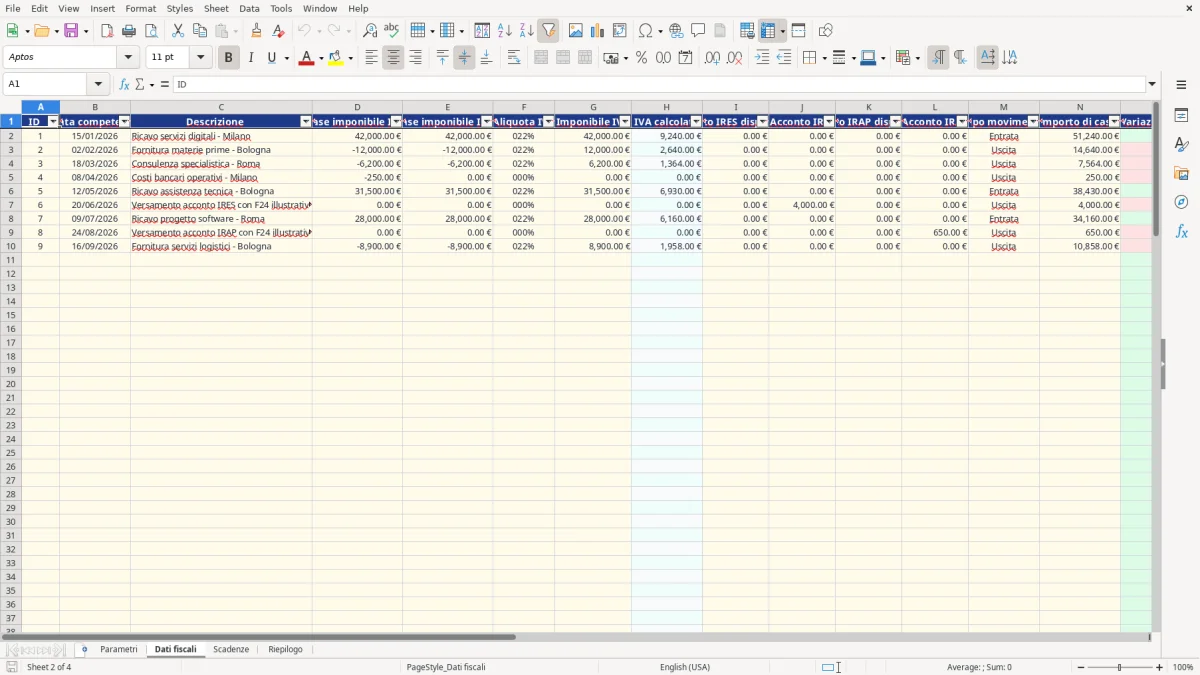Screen dimensions: 1200x675
Task: Run spelling check
Action: 392,31
